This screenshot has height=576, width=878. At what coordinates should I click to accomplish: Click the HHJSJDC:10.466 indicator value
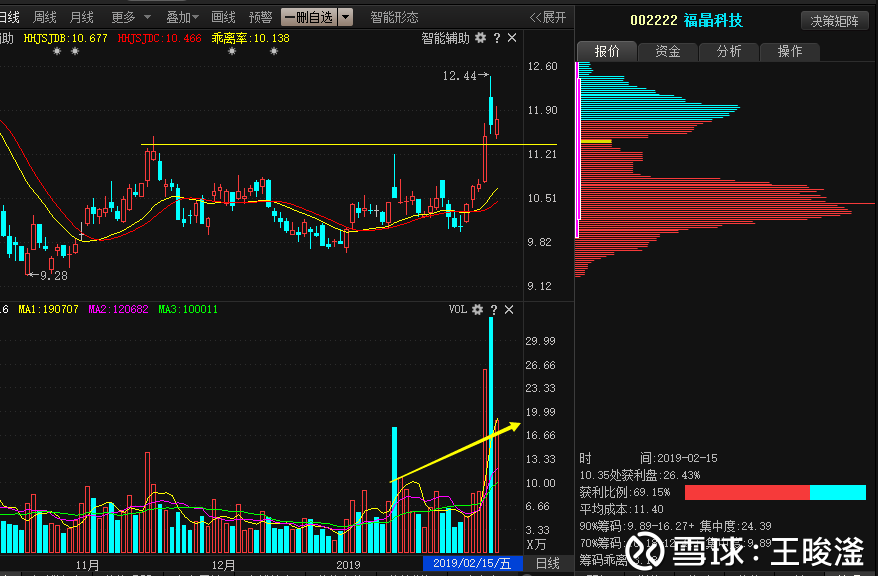160,38
